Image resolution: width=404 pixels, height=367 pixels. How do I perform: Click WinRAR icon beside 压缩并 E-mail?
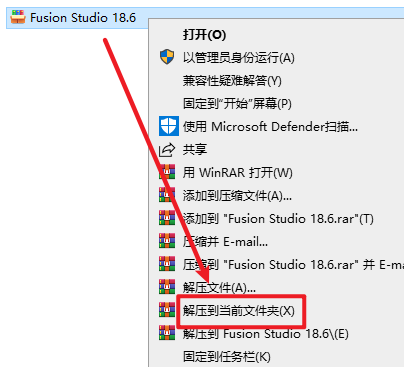[x=167, y=241]
